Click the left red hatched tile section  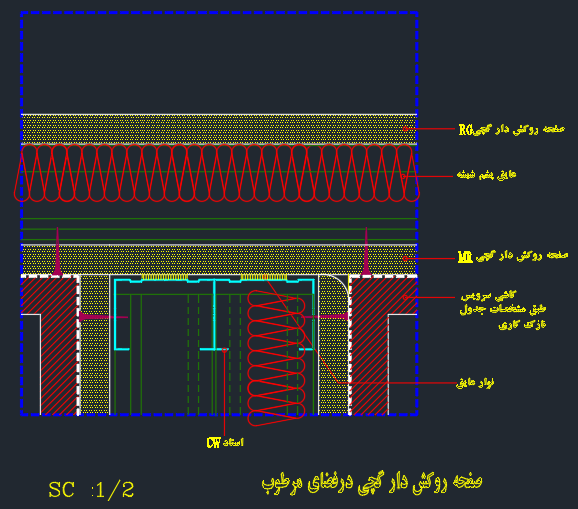[59, 346]
